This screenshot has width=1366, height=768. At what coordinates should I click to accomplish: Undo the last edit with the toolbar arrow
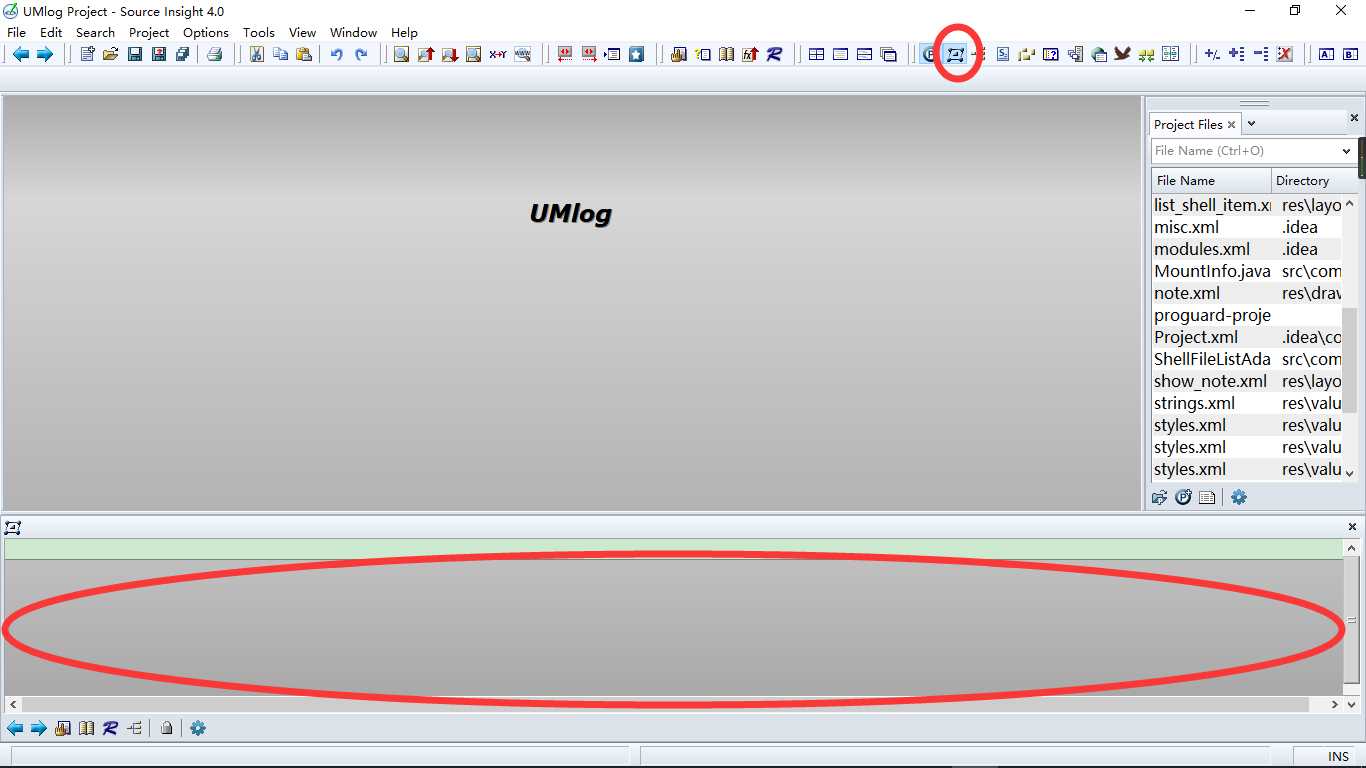(x=337, y=54)
